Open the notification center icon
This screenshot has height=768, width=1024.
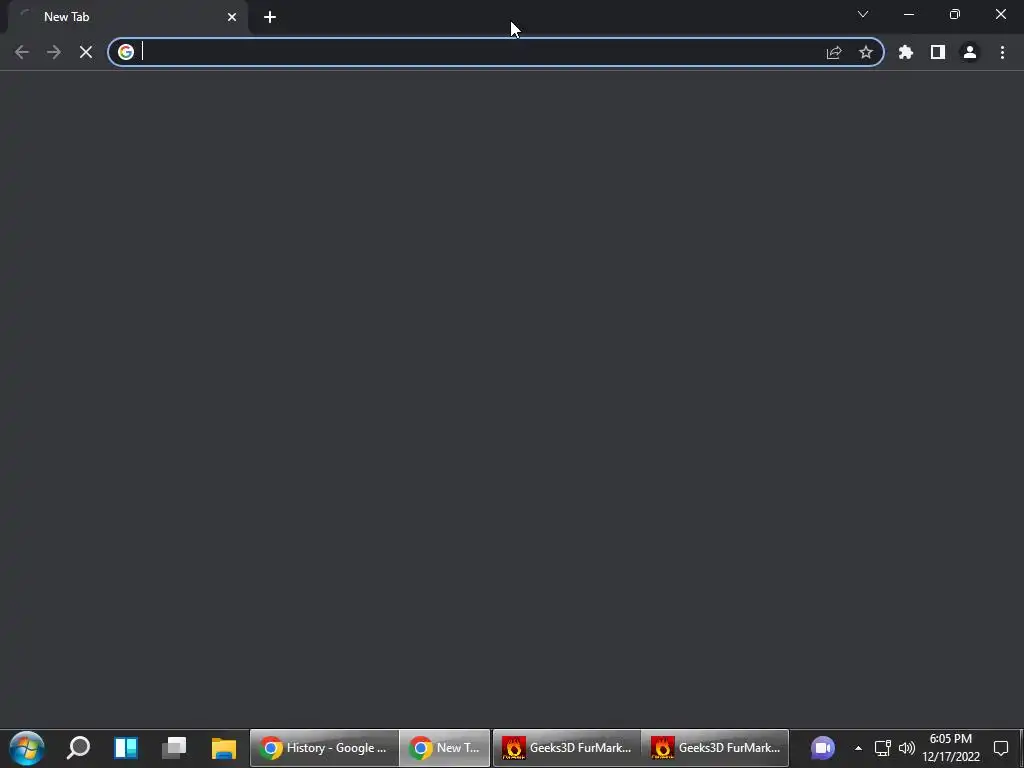(x=1001, y=748)
